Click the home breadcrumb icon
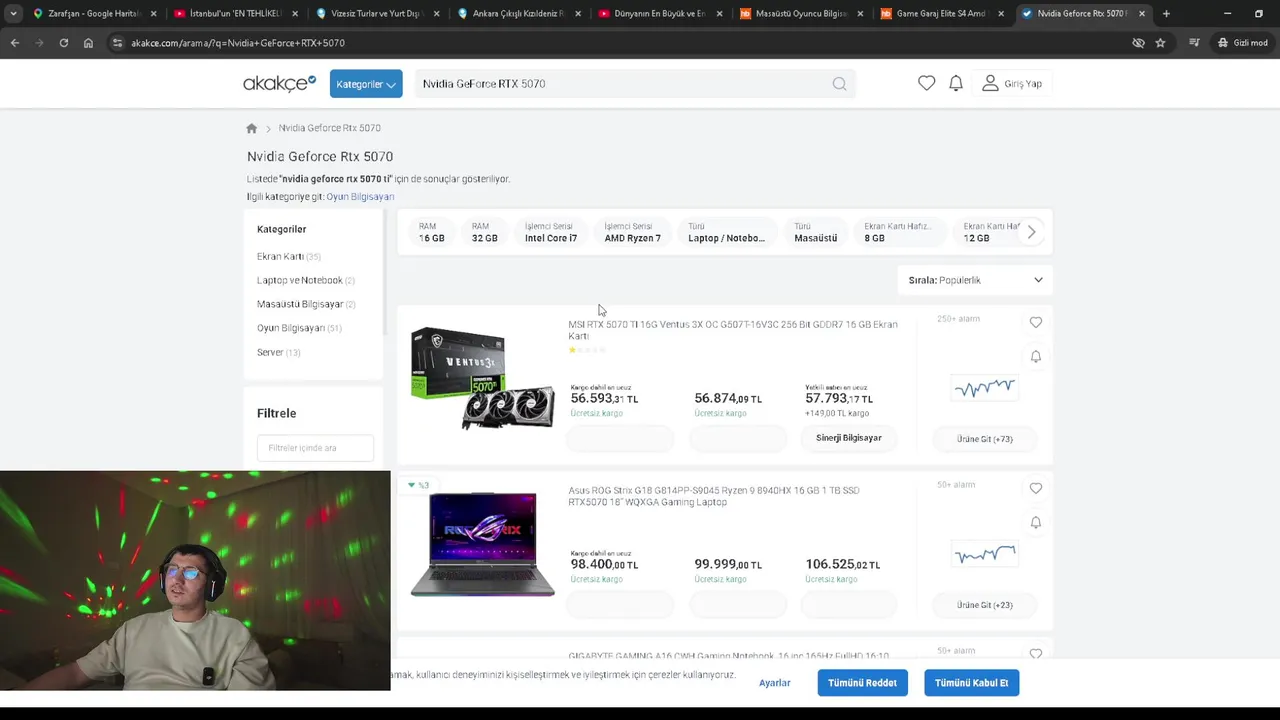The image size is (1280, 720). [252, 128]
